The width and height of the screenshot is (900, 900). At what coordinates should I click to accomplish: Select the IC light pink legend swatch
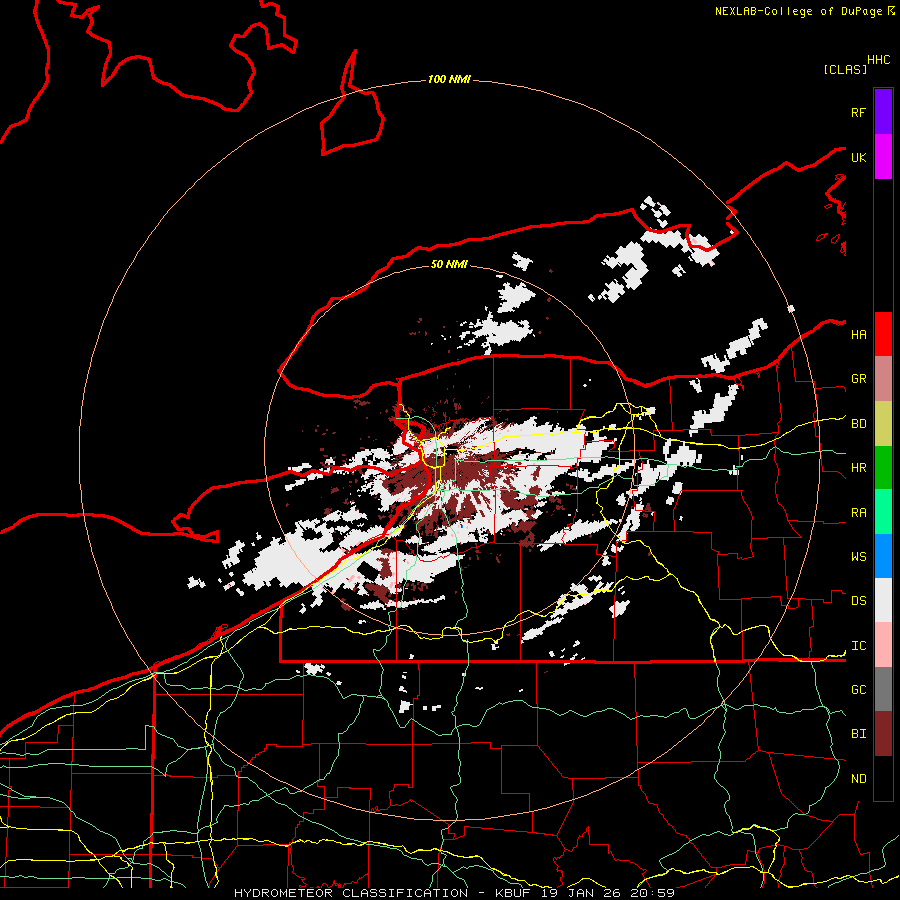point(883,645)
